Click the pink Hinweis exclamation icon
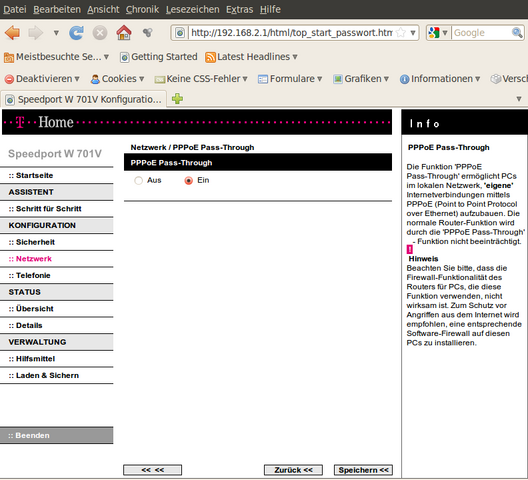The width and height of the screenshot is (528, 480). pos(409,249)
